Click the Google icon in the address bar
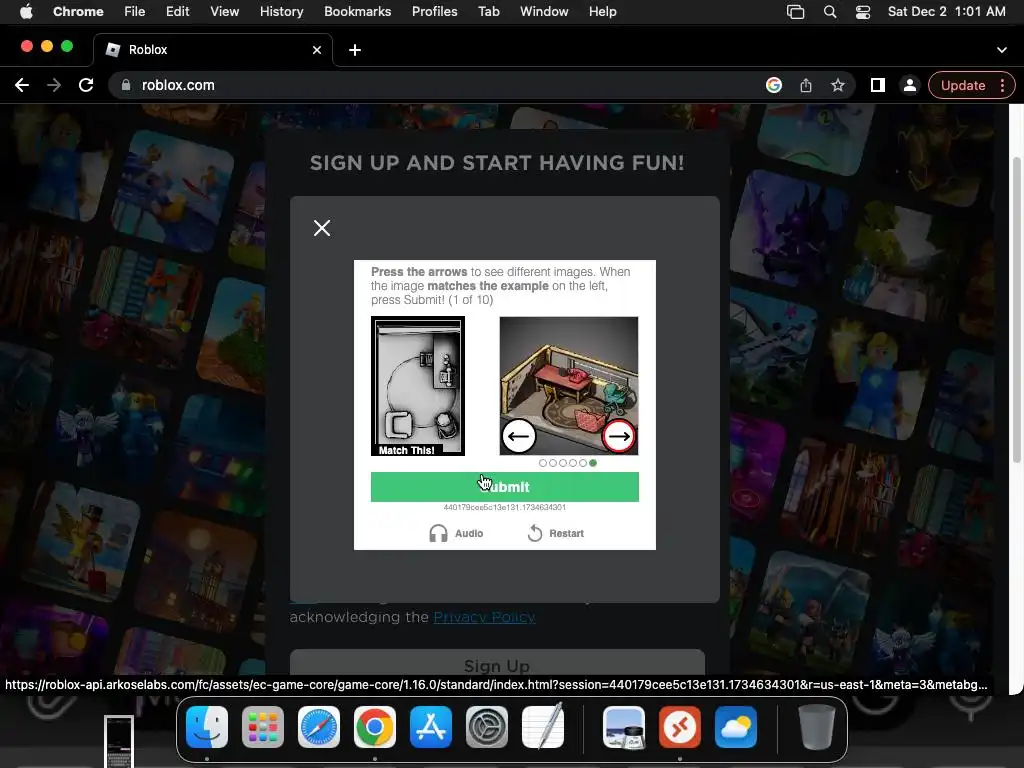The height and width of the screenshot is (768, 1024). (774, 85)
